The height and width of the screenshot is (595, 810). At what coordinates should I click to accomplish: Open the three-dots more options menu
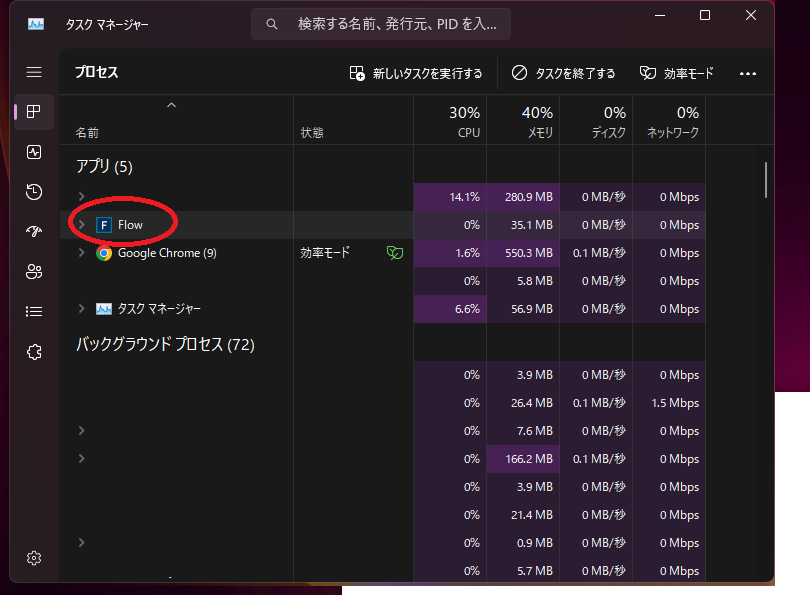tap(747, 74)
